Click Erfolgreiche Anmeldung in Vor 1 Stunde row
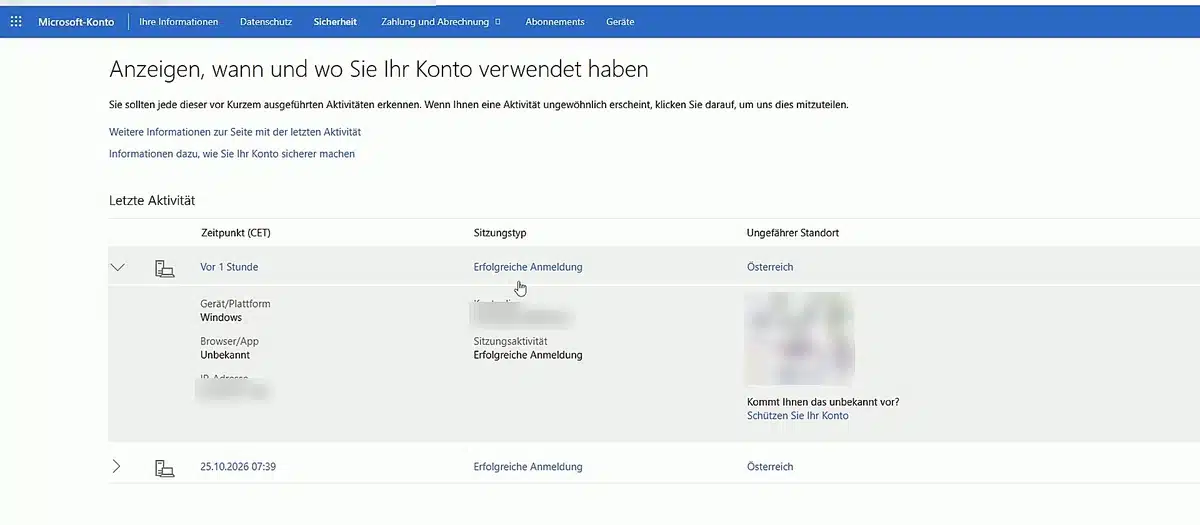This screenshot has height=525, width=1200. (x=528, y=267)
